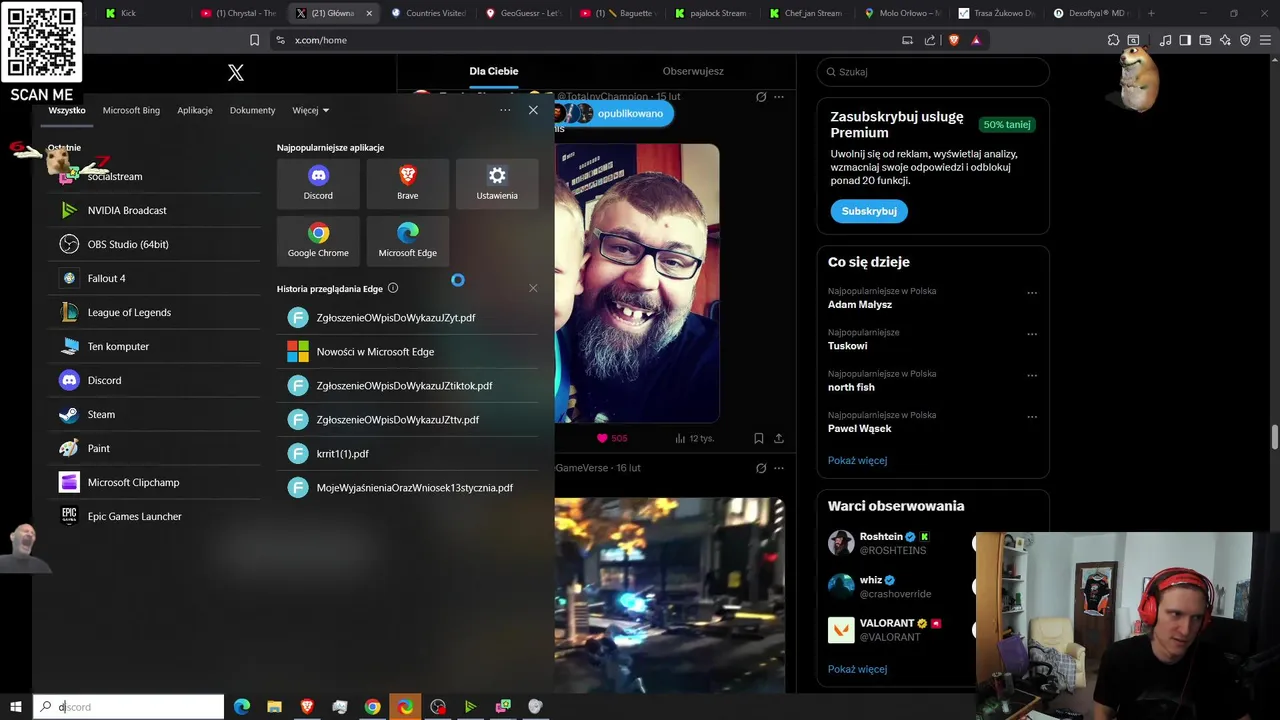Launch the Google Chrome tile
This screenshot has height=720, width=1280.
point(318,240)
